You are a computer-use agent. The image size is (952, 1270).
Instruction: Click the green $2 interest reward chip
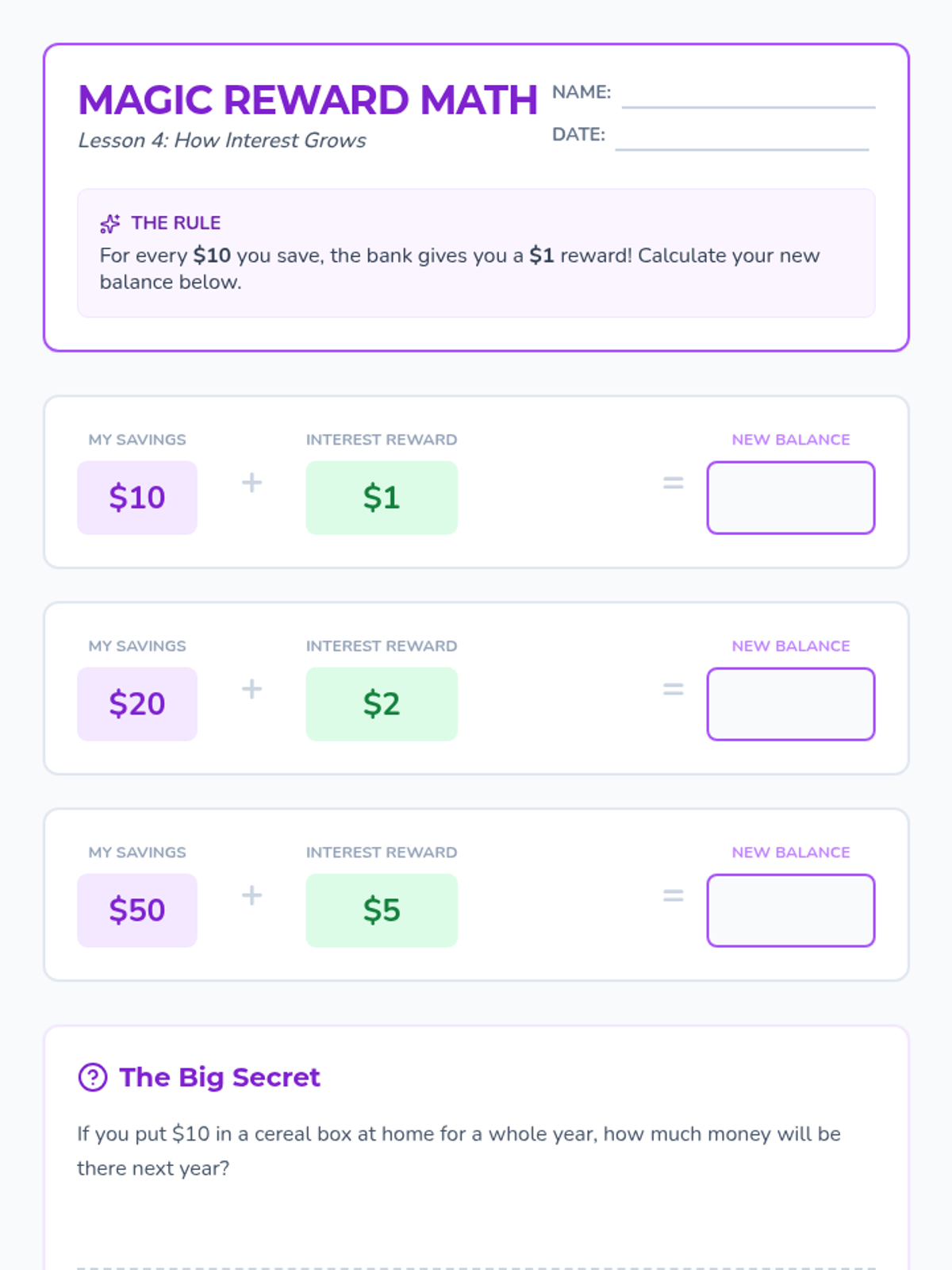[382, 704]
